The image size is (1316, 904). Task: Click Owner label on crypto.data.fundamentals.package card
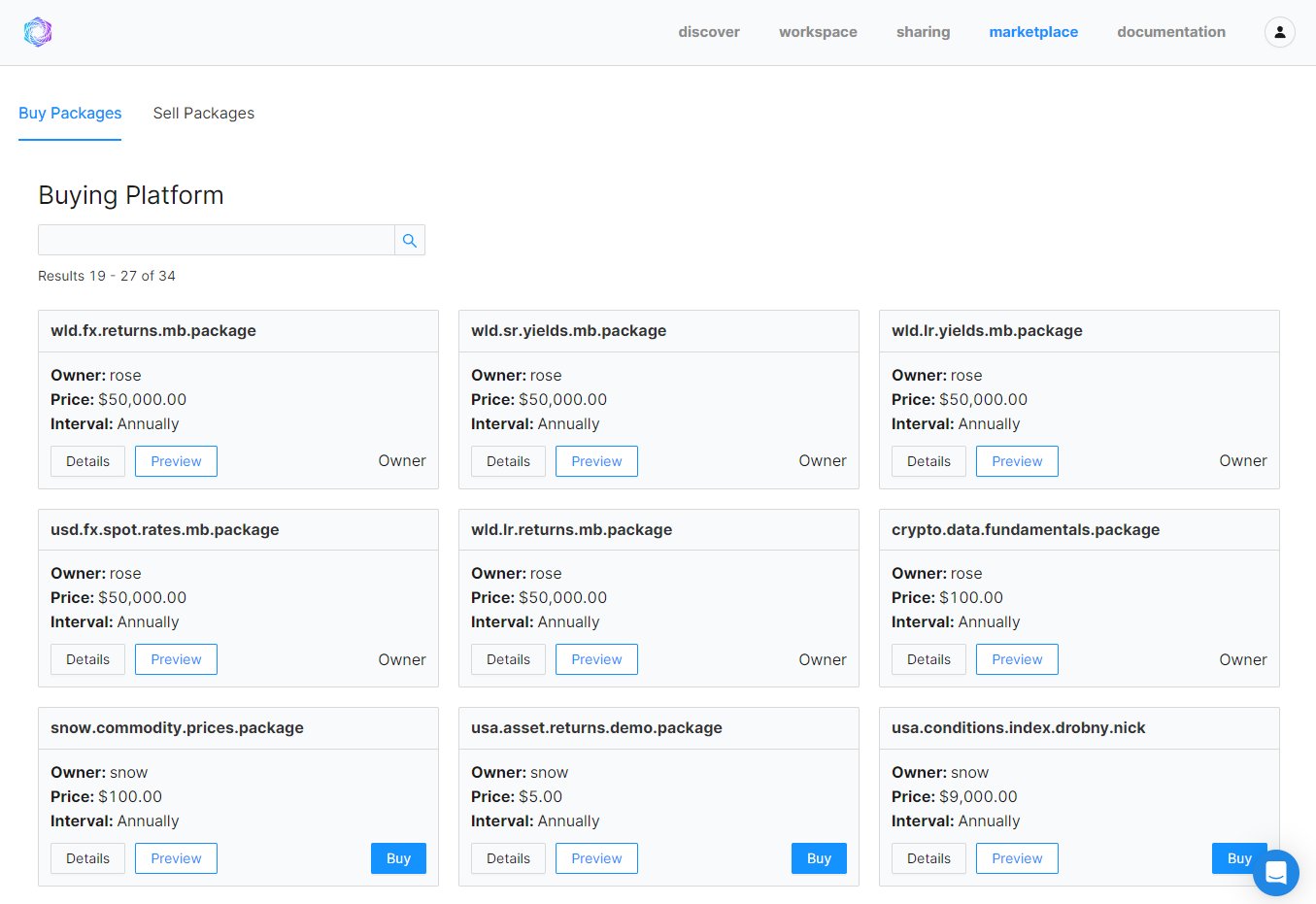1243,660
